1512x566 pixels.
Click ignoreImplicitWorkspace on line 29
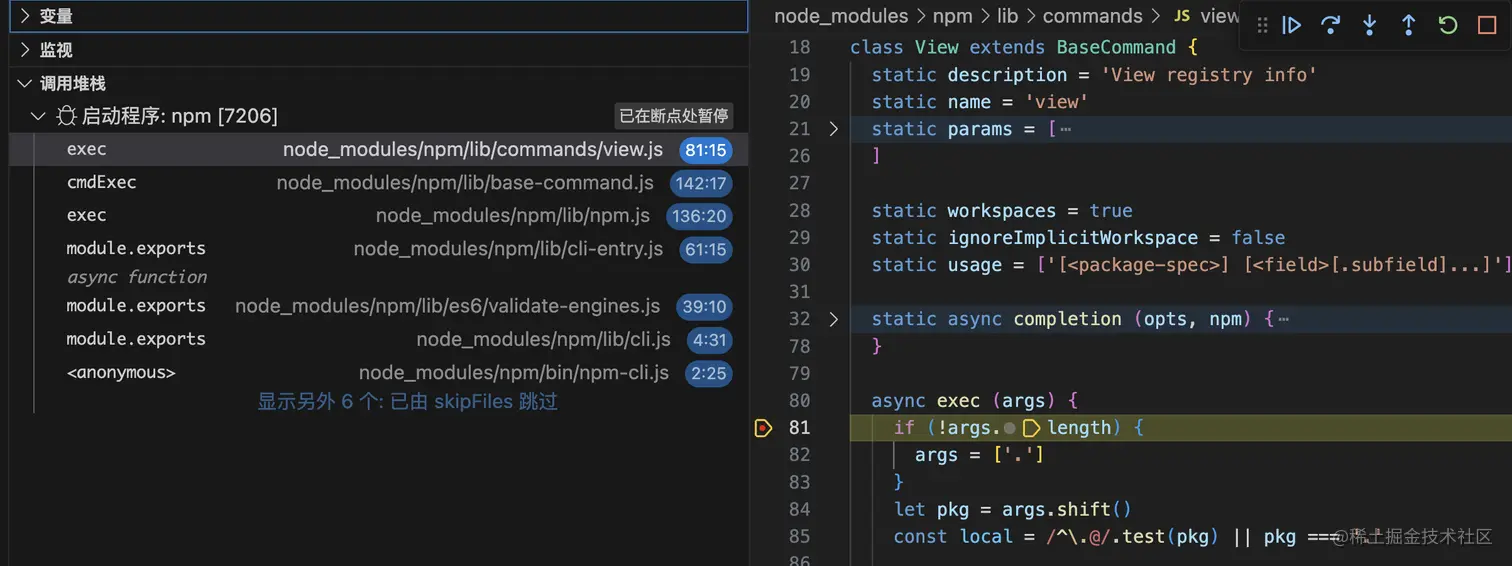(x=1072, y=238)
